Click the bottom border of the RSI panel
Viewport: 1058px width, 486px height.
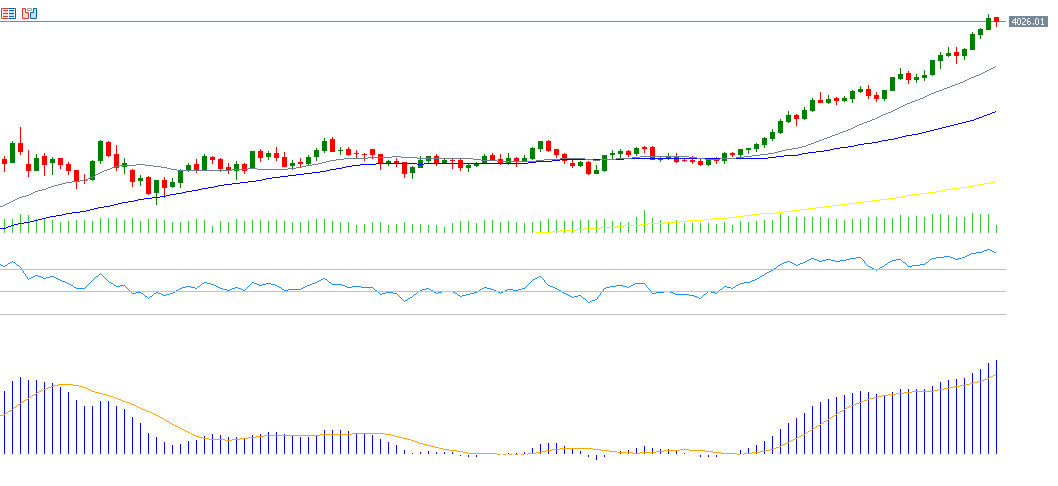click(500, 315)
